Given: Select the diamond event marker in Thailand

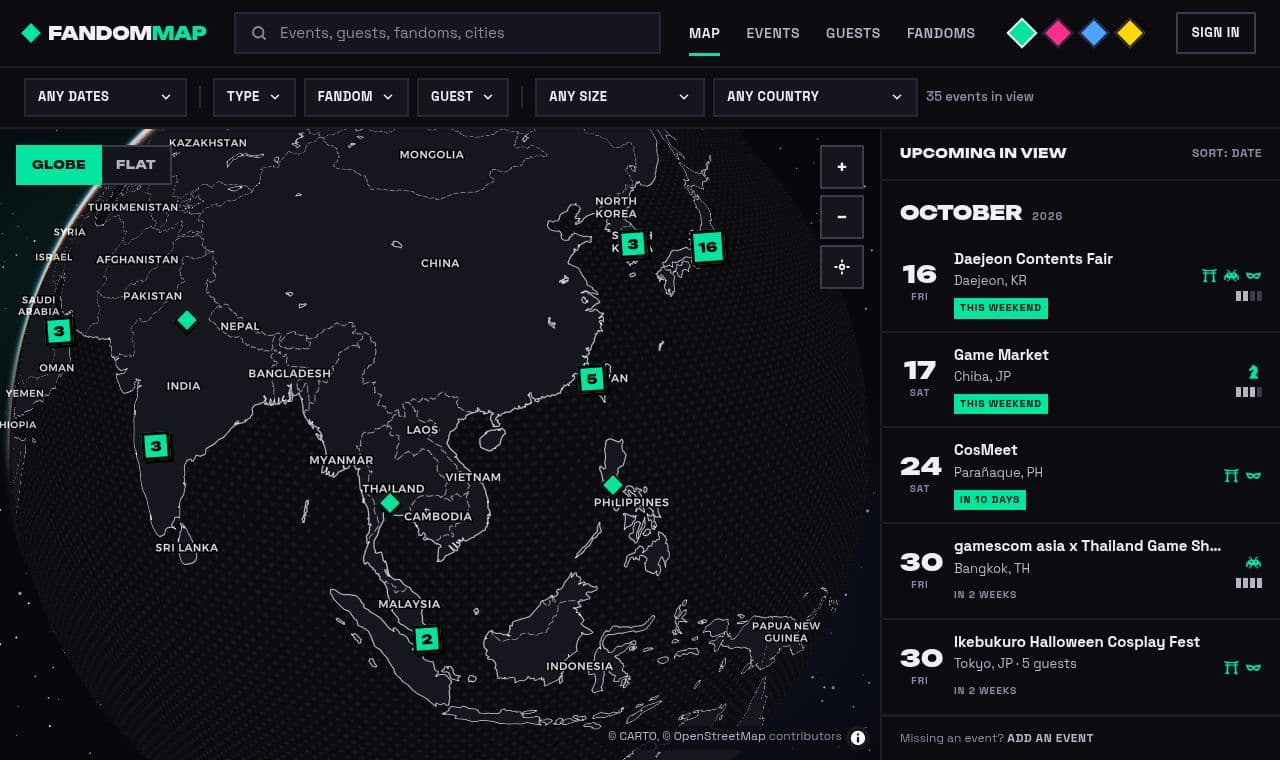Looking at the screenshot, I should click(x=390, y=503).
